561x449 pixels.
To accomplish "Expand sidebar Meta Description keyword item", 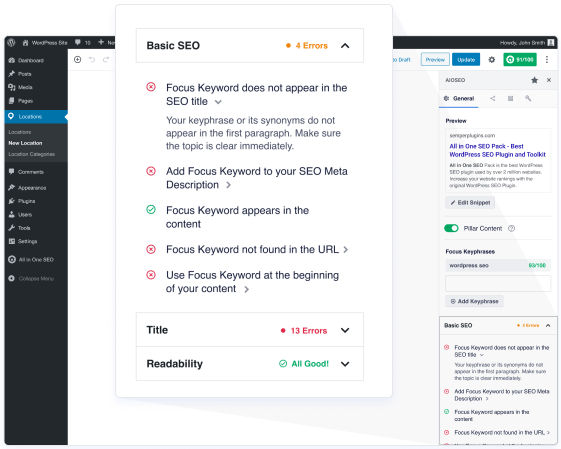I will (x=487, y=399).
